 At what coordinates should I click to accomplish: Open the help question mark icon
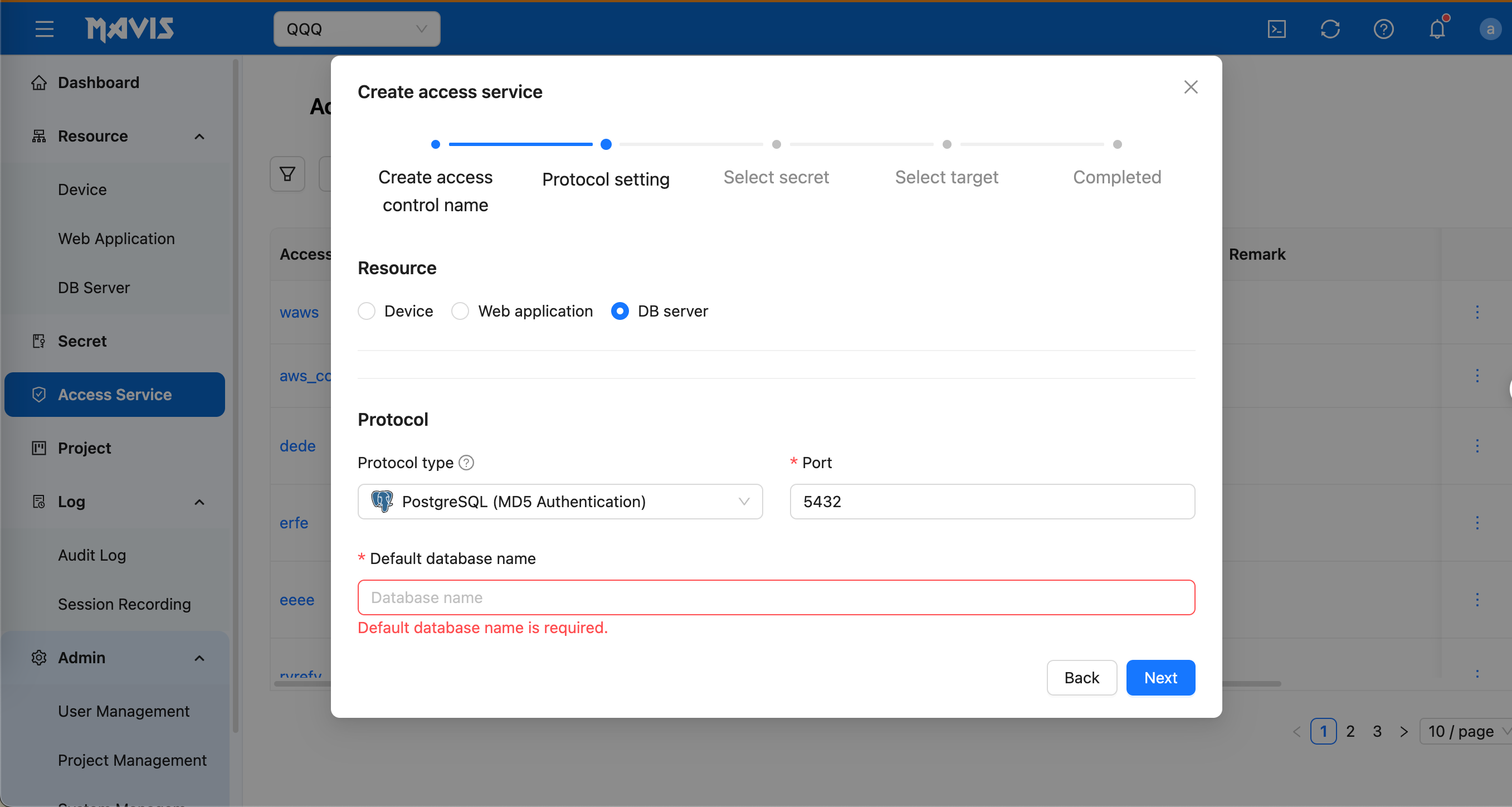pyautogui.click(x=1383, y=29)
